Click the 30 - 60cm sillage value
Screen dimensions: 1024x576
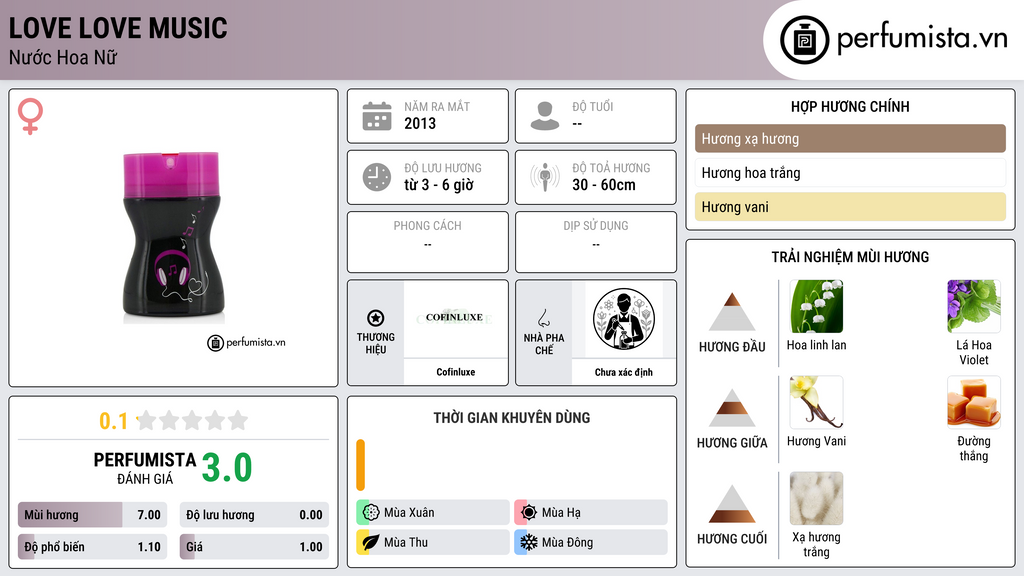[604, 185]
